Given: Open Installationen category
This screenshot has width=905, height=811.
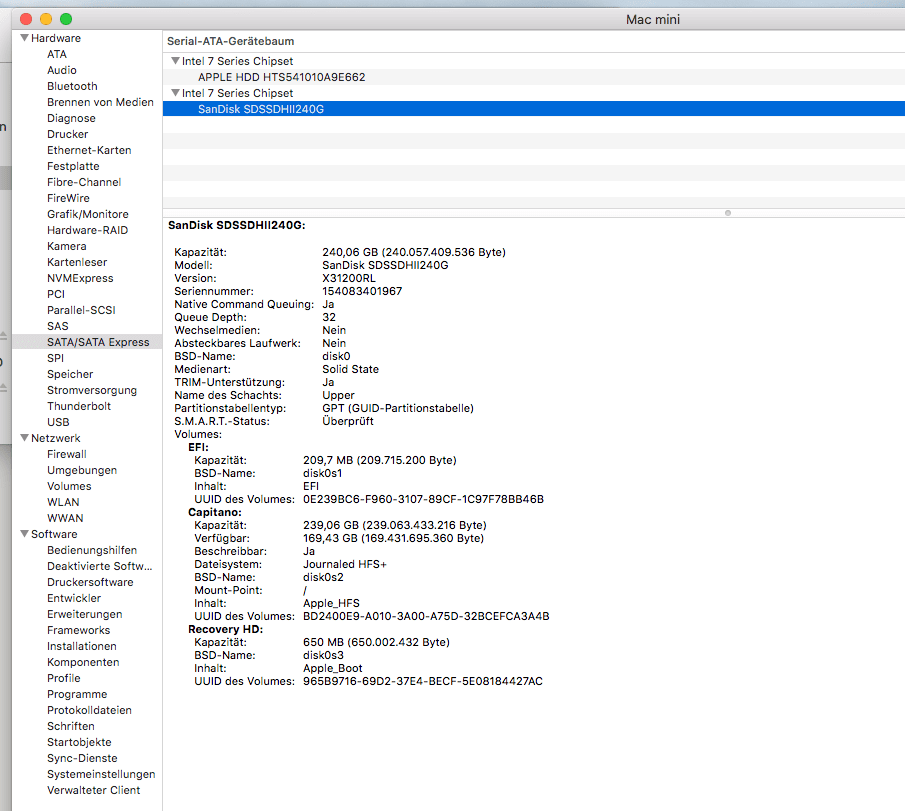Looking at the screenshot, I should coord(81,646).
